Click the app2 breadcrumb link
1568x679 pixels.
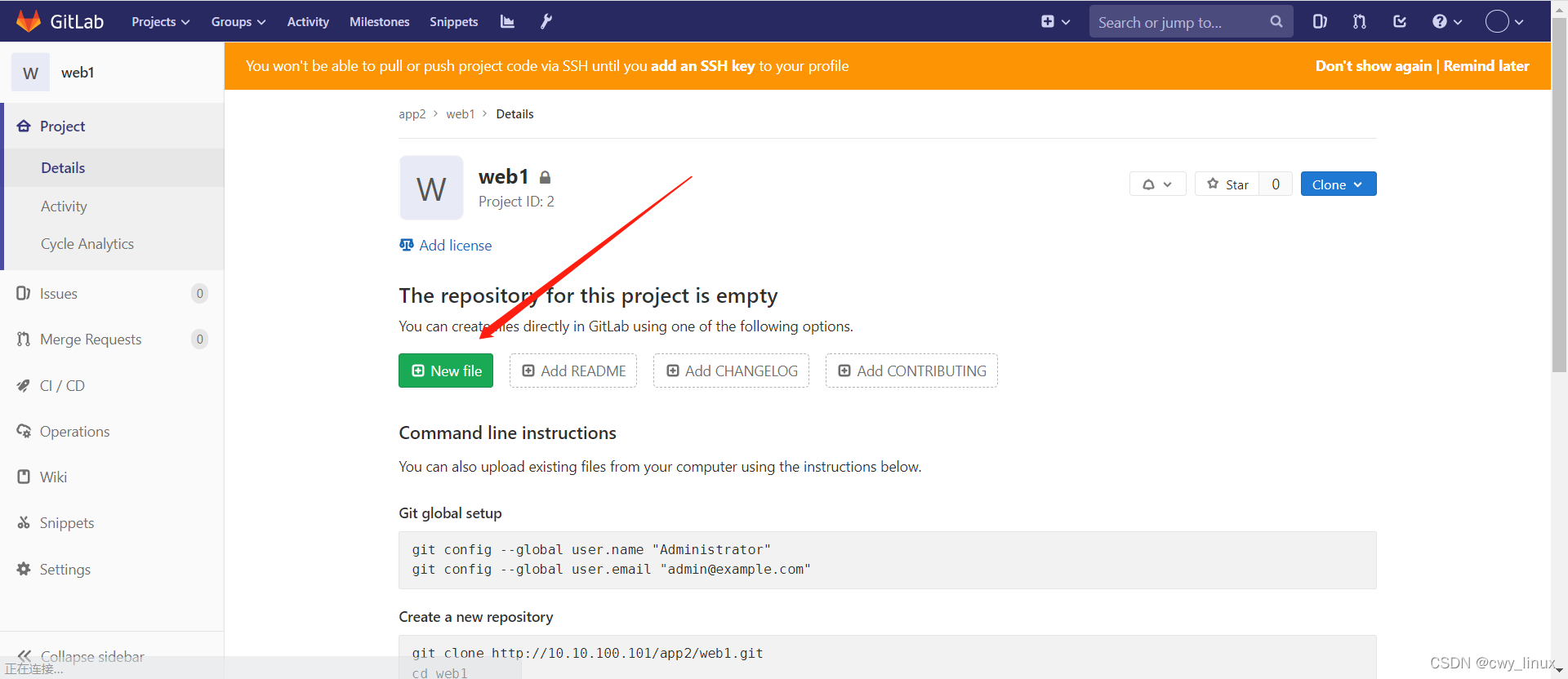412,114
